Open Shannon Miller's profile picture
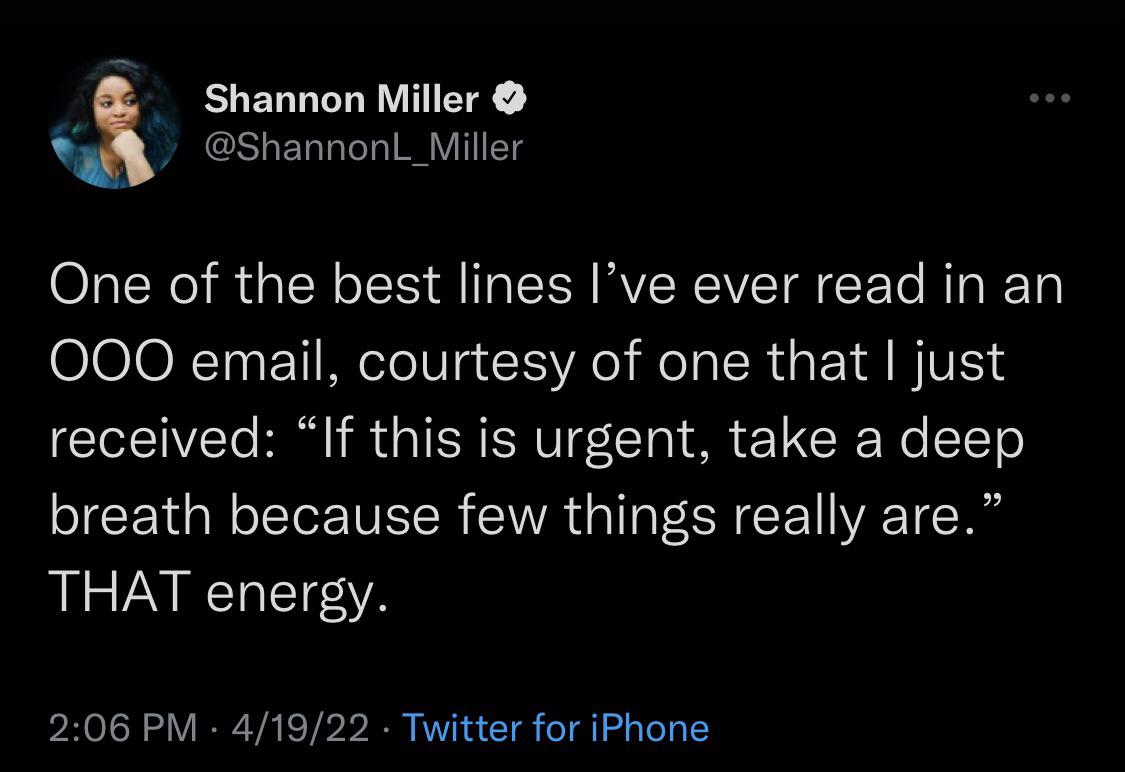Screen dimensions: 1125x772 click(114, 124)
